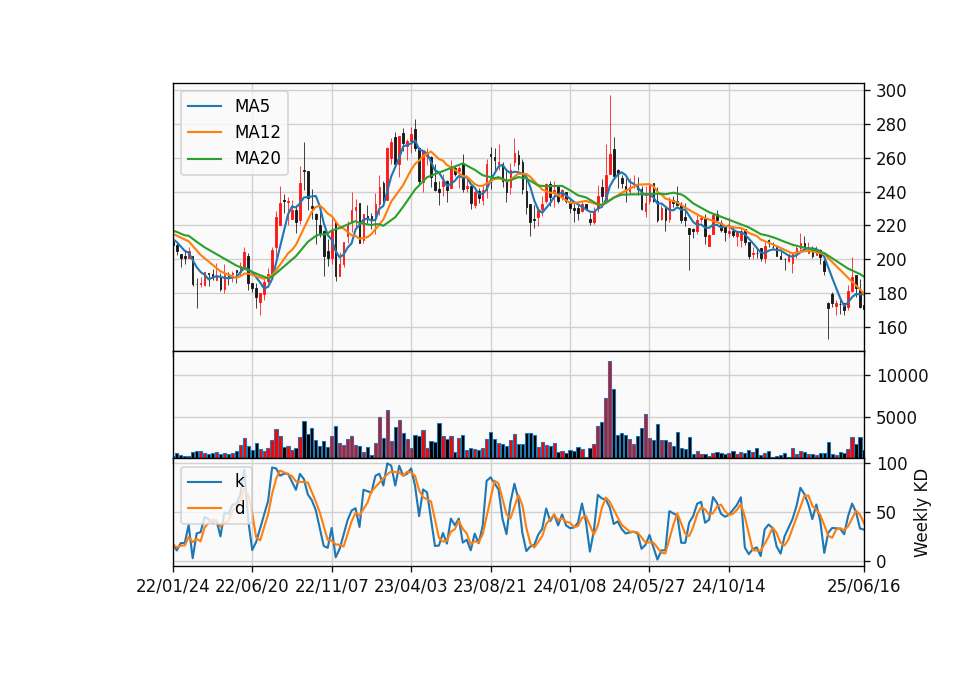Click the k legend label in KD panel
This screenshot has height=690, width=960.
[x=239, y=481]
